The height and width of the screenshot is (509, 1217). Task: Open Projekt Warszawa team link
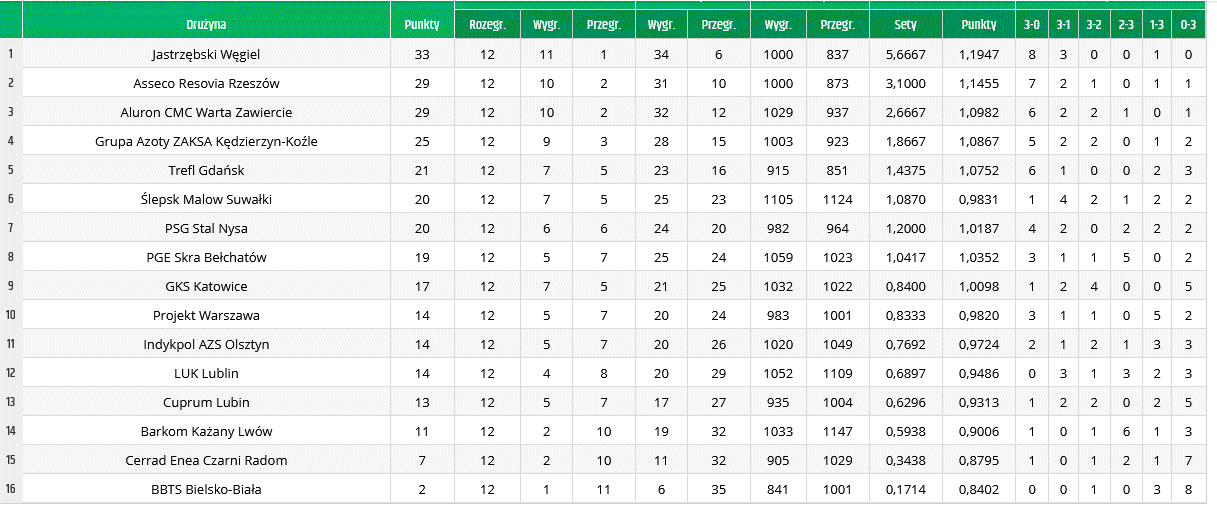[x=206, y=316]
